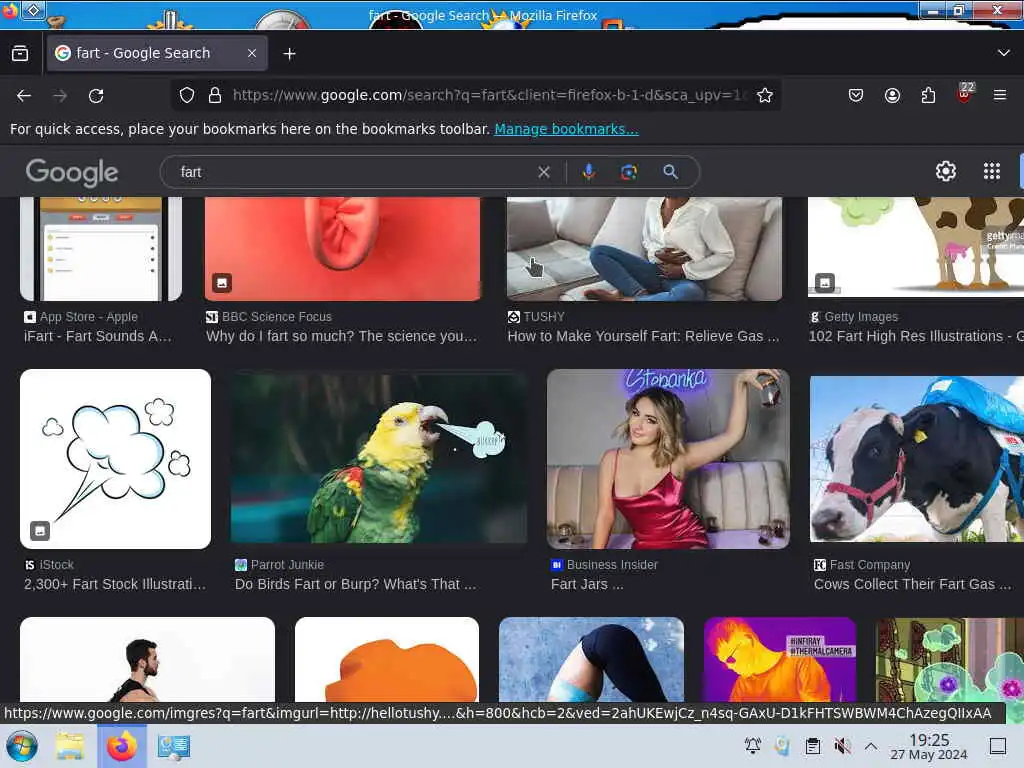
Task: Open clipboard manager tray icon
Action: (x=812, y=745)
